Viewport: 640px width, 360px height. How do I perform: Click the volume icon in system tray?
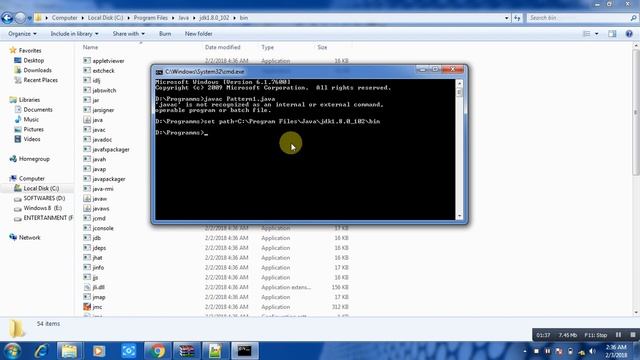[592, 351]
